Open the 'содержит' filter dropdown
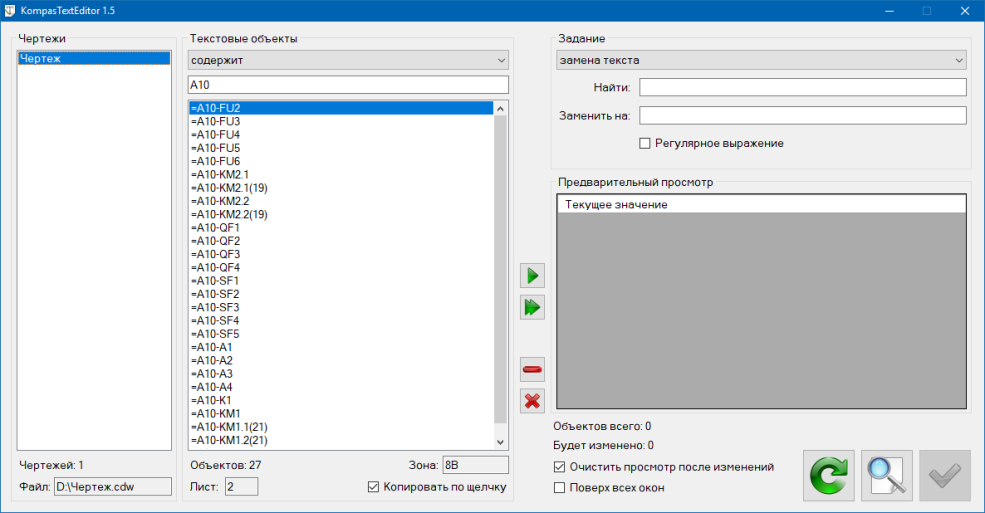The height and width of the screenshot is (513, 985). pos(348,60)
